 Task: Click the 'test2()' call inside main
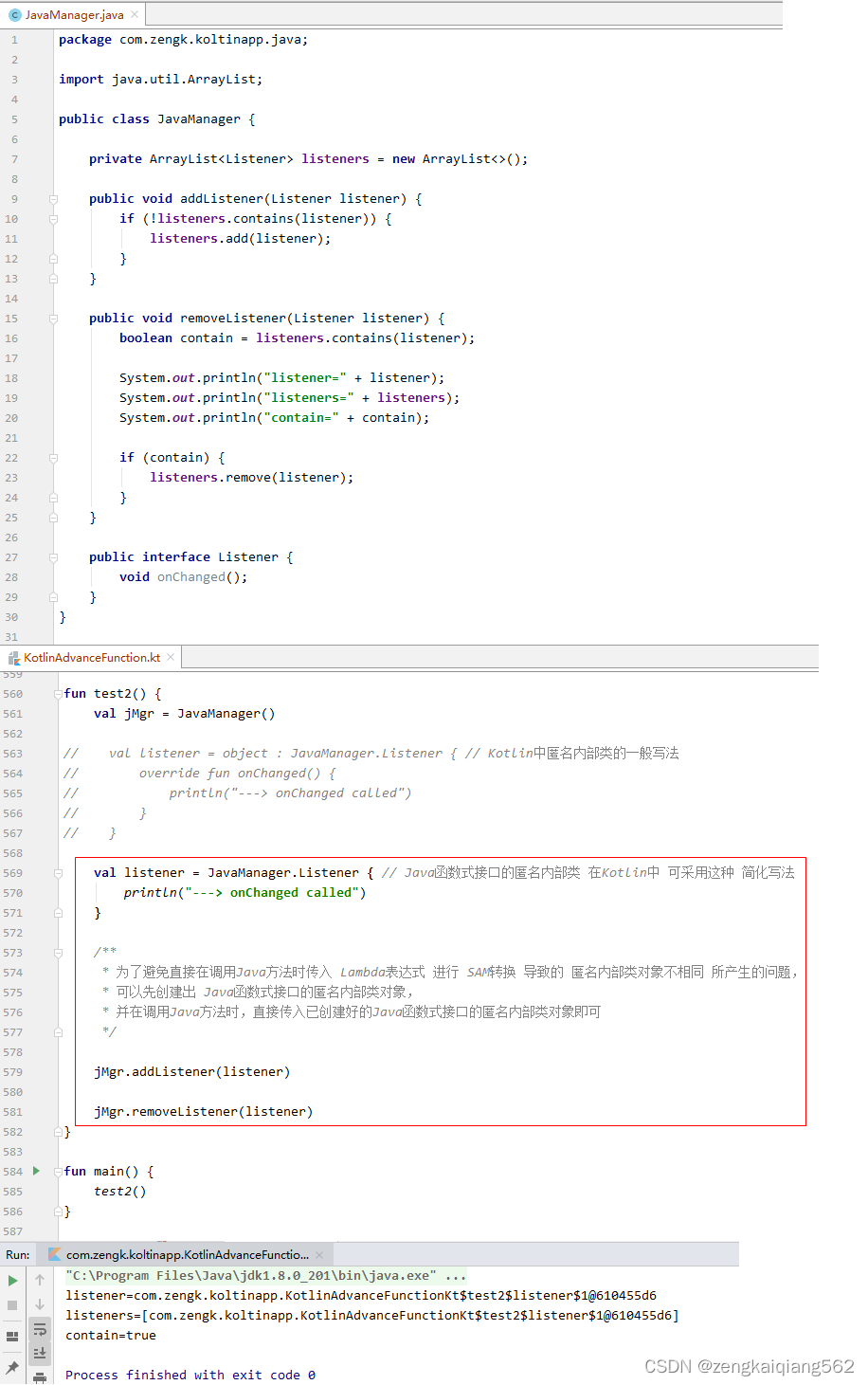[120, 1192]
